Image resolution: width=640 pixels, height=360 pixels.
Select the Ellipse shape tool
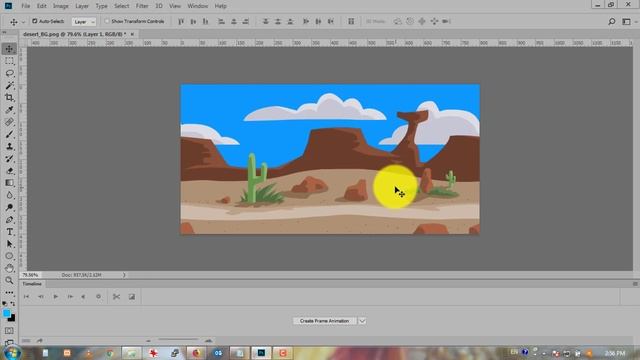(x=9, y=256)
